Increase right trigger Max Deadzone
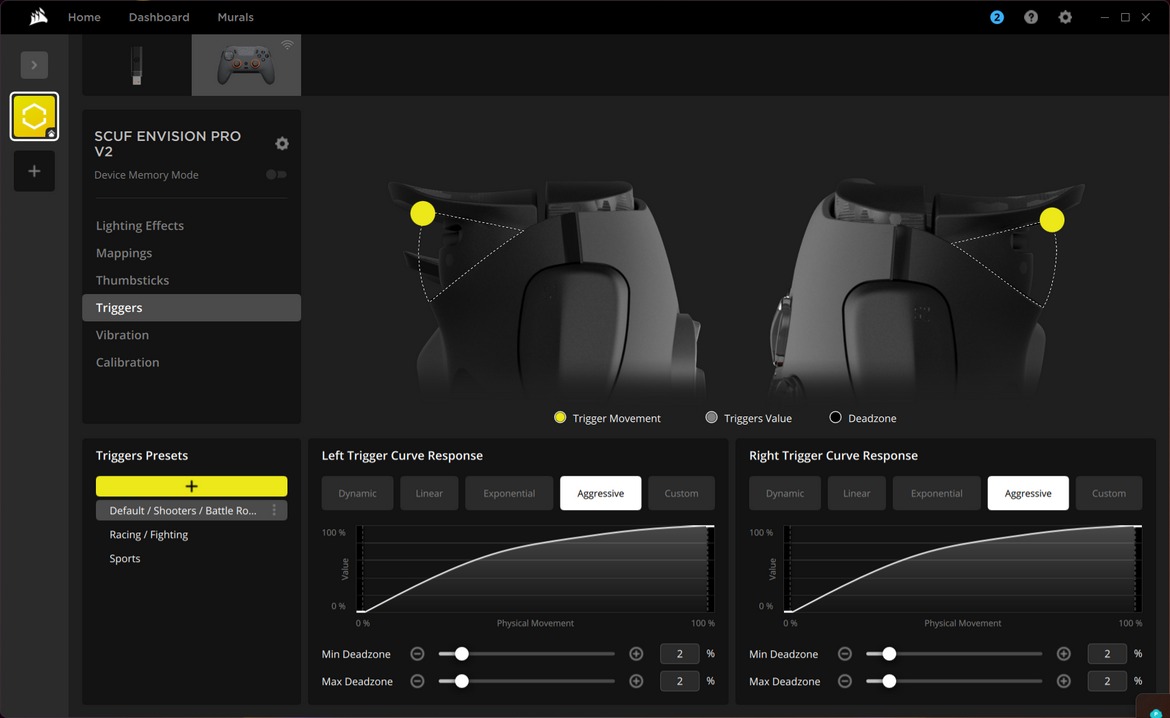The height and width of the screenshot is (718, 1170). point(1064,681)
